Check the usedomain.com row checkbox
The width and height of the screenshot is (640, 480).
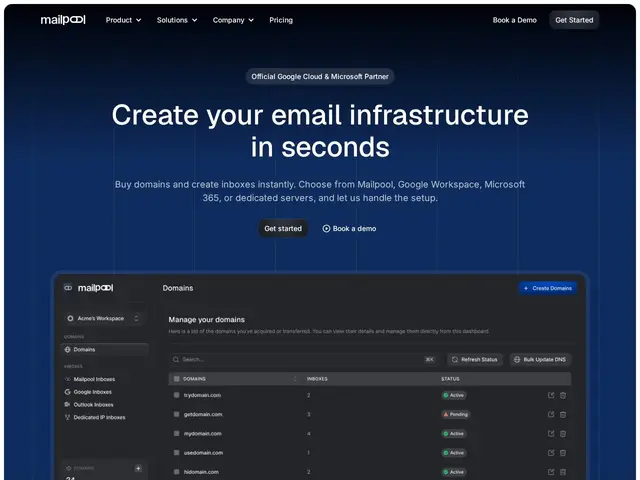[176, 453]
